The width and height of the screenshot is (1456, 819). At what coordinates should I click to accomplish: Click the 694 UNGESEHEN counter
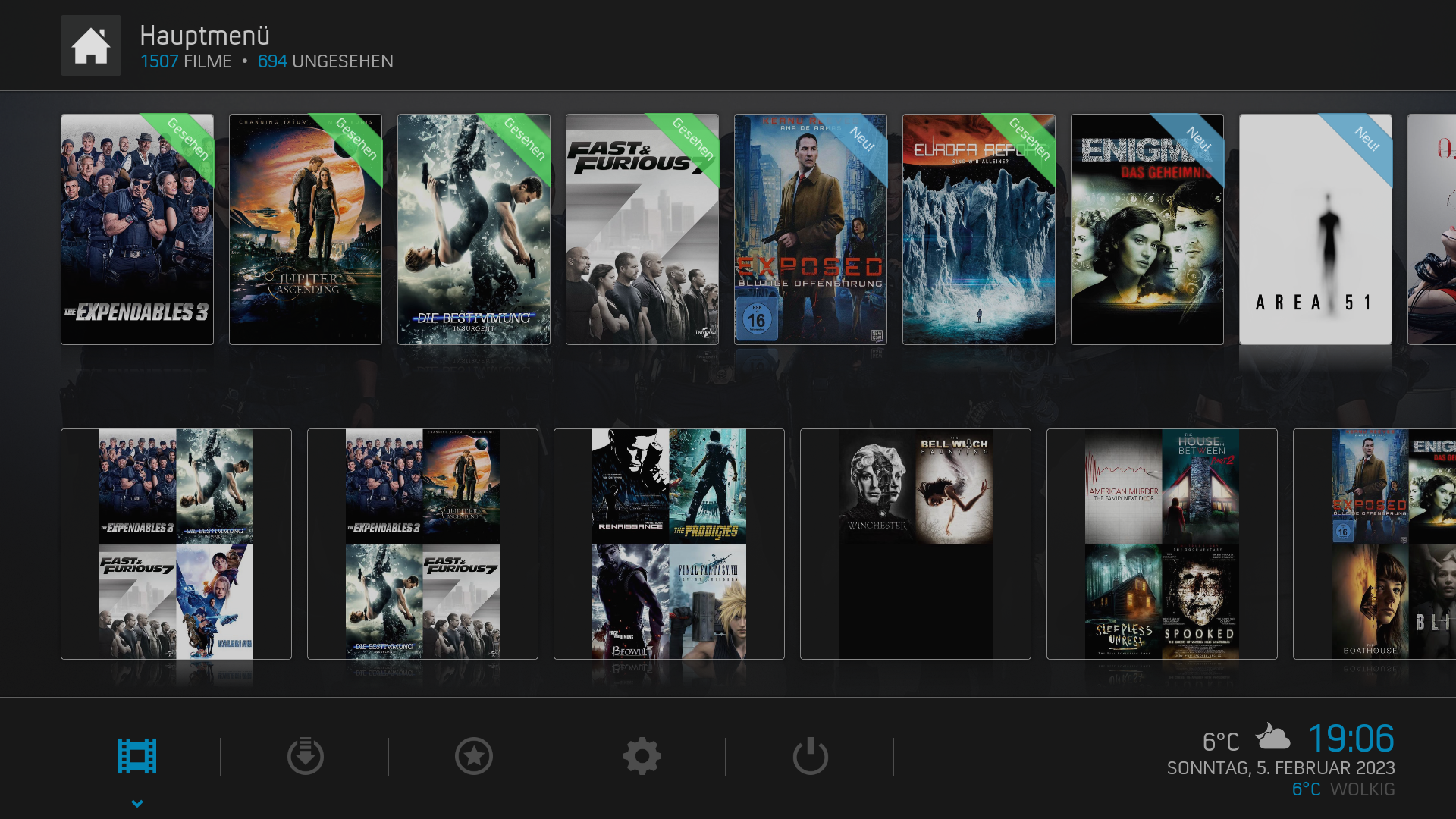tap(325, 61)
